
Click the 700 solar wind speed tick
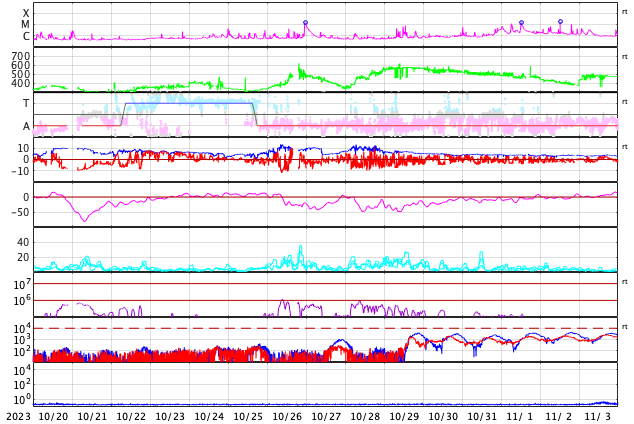pos(21,56)
